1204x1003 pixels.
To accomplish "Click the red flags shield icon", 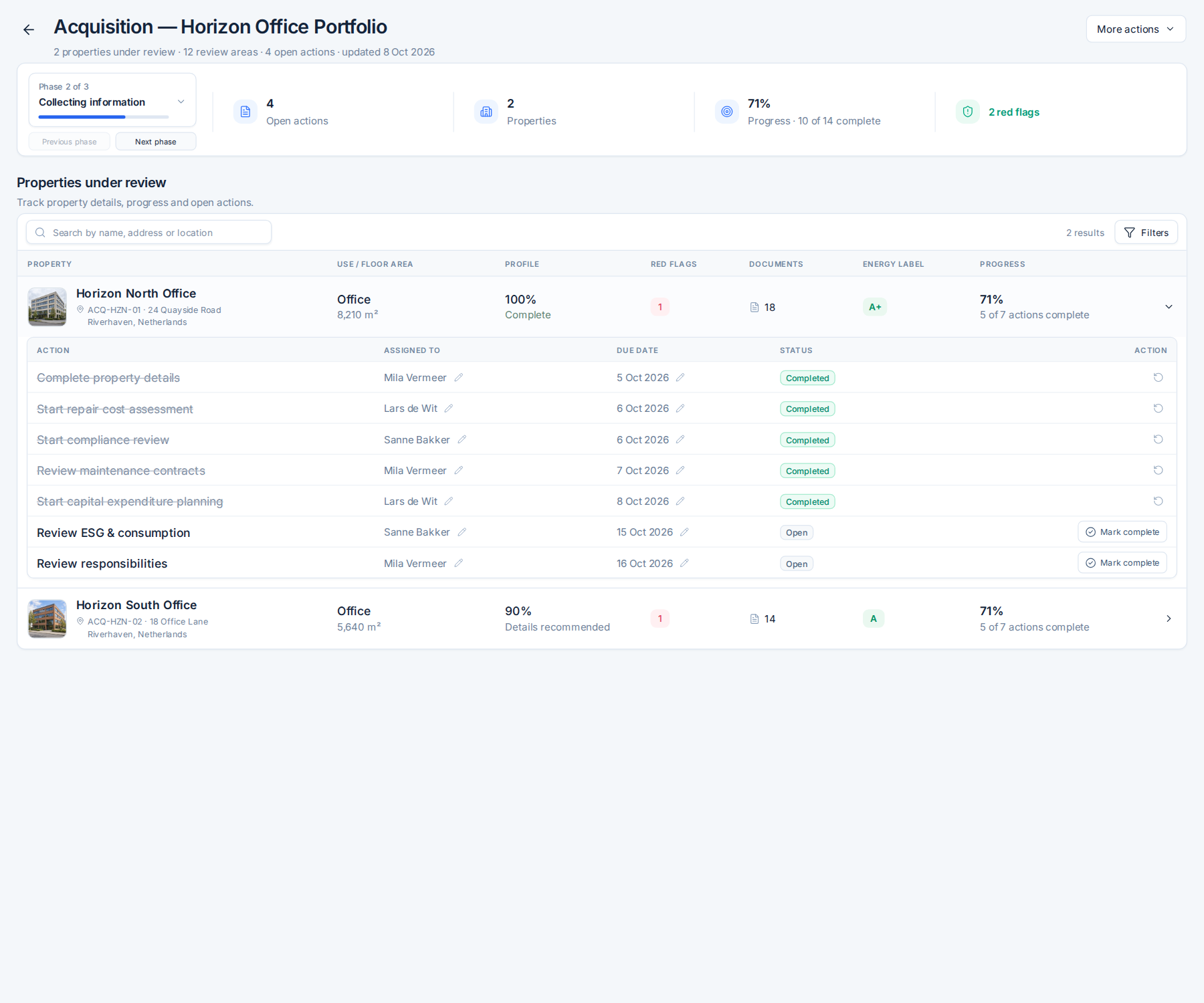I will [x=968, y=112].
